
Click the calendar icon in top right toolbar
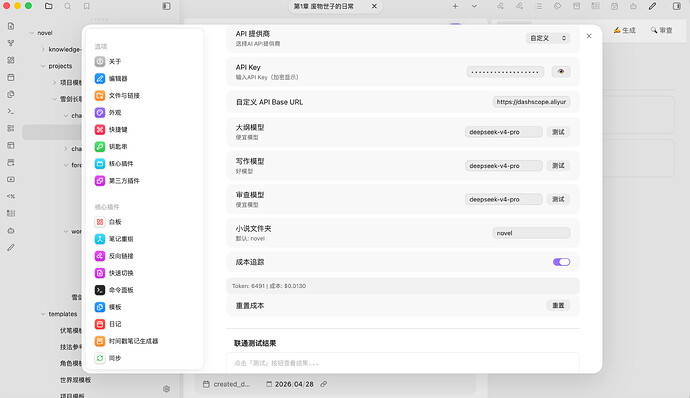pyautogui.click(x=614, y=6)
